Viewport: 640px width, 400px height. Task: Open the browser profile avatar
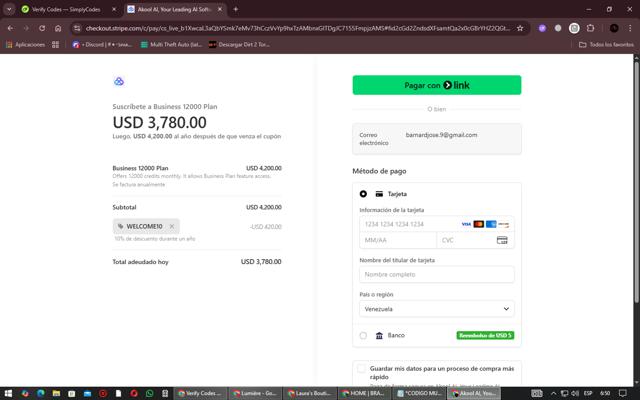(x=614, y=28)
